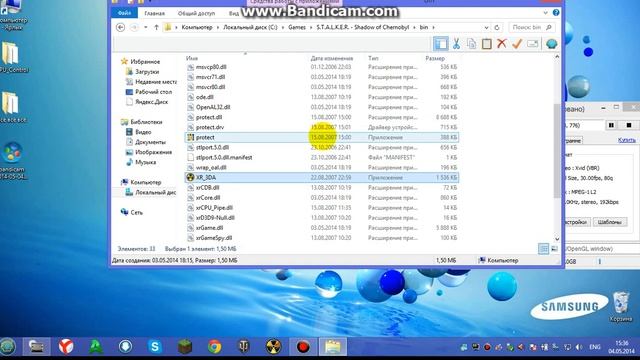Open Minecraft from the taskbar
Viewport: 640px width, 360px height.
click(x=184, y=347)
